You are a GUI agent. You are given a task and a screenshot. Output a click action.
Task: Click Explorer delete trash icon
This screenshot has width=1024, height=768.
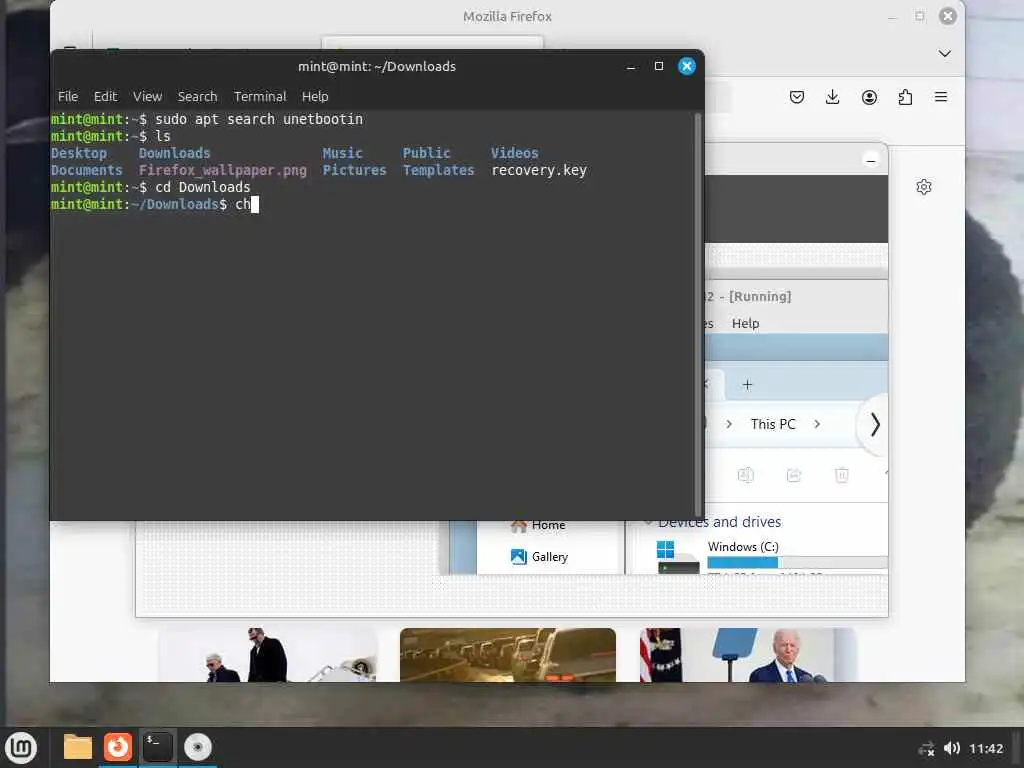pos(842,475)
